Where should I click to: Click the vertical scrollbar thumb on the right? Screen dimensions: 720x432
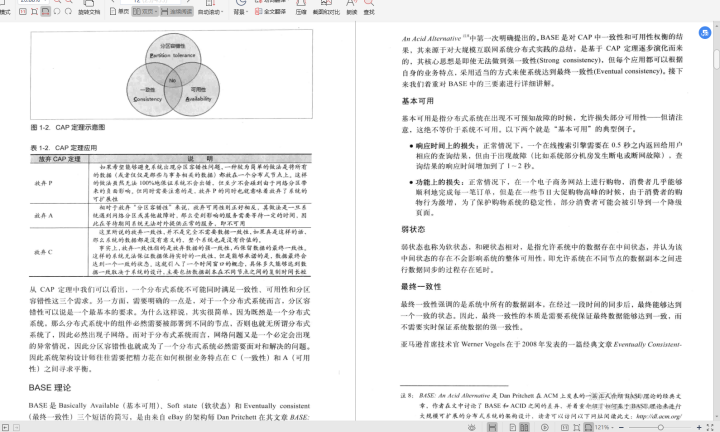(716, 59)
